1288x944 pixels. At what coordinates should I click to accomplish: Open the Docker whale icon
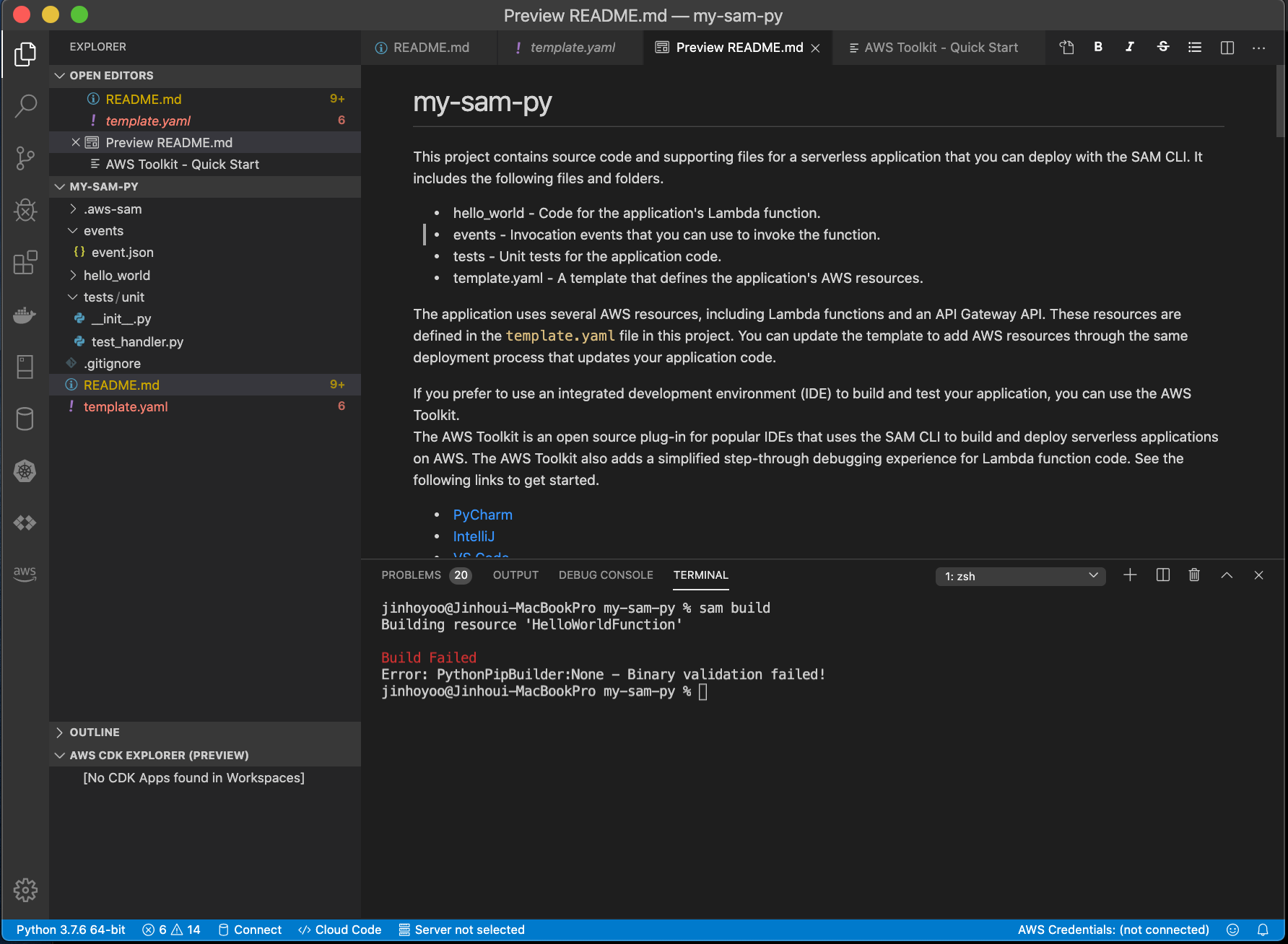25,315
